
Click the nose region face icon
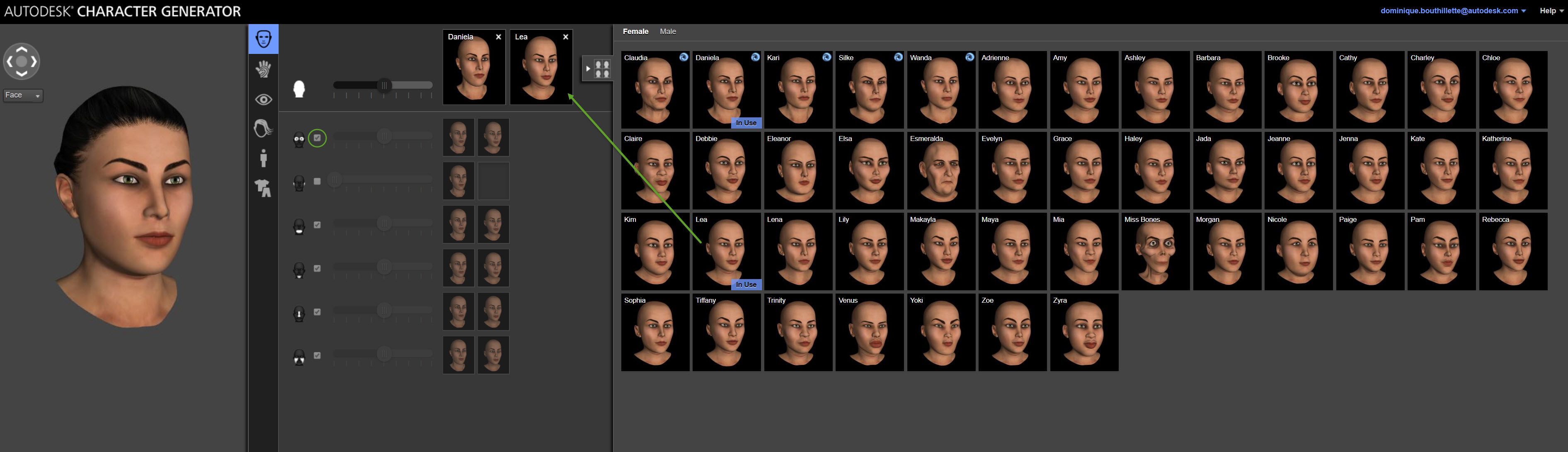pos(299,314)
